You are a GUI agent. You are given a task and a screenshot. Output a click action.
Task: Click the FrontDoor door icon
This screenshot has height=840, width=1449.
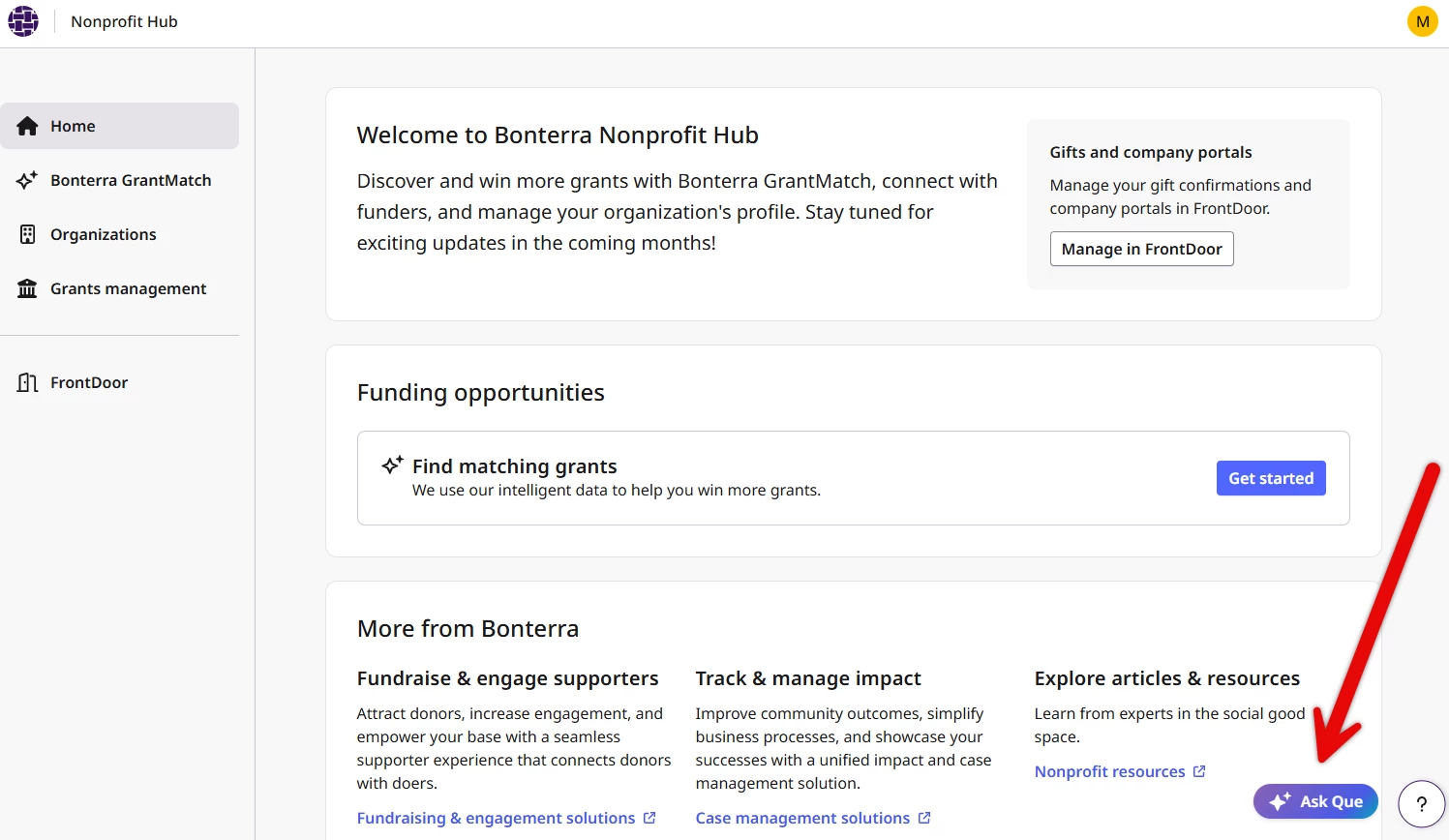pyautogui.click(x=27, y=382)
